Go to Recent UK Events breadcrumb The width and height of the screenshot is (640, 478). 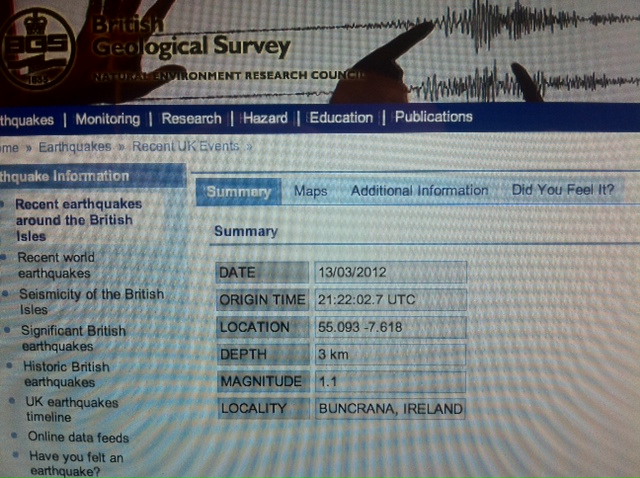[x=186, y=146]
